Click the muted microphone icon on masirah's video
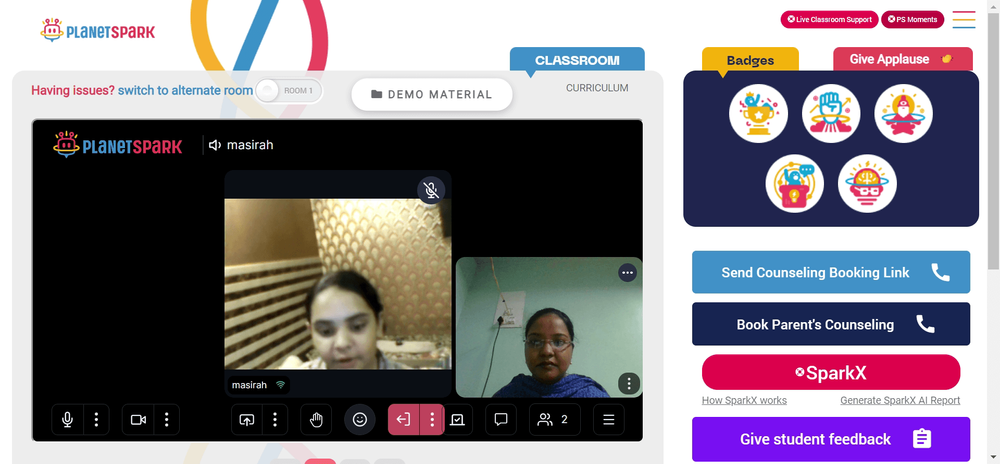This screenshot has width=1000, height=464. click(431, 190)
